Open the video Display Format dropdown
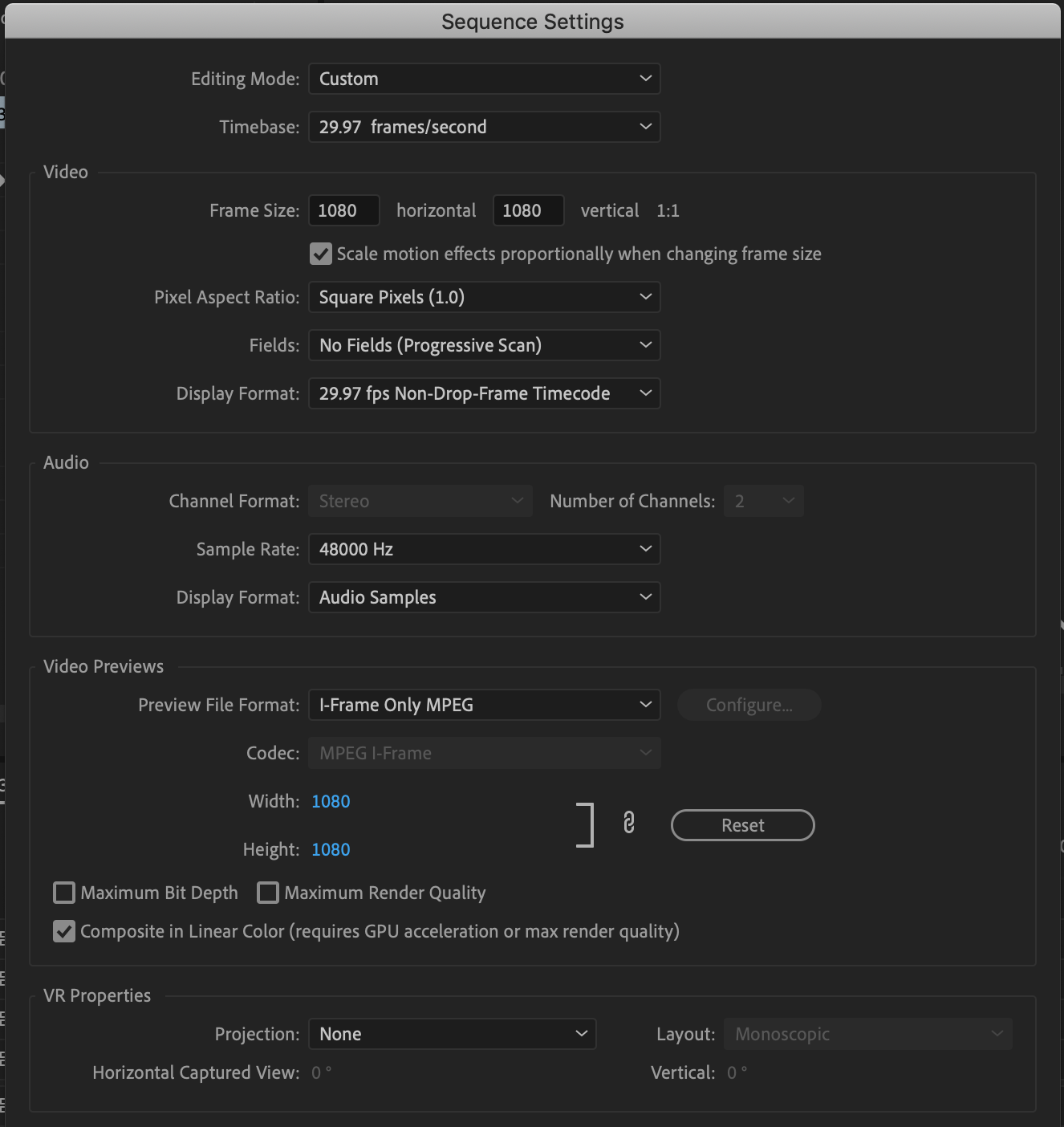This screenshot has height=1127, width=1064. click(x=484, y=393)
